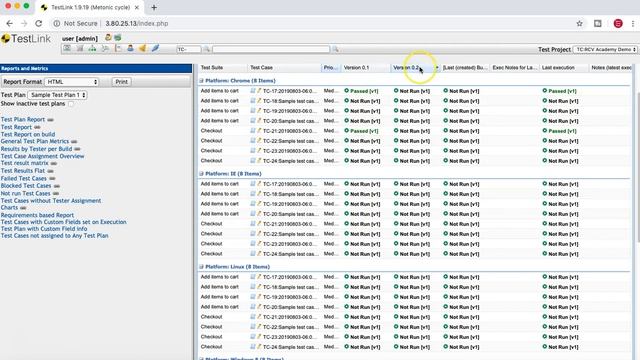This screenshot has width=640, height=360.
Task: Click Passed [v1] in Chrome TC-17 Version 0.1 cell
Action: (364, 91)
